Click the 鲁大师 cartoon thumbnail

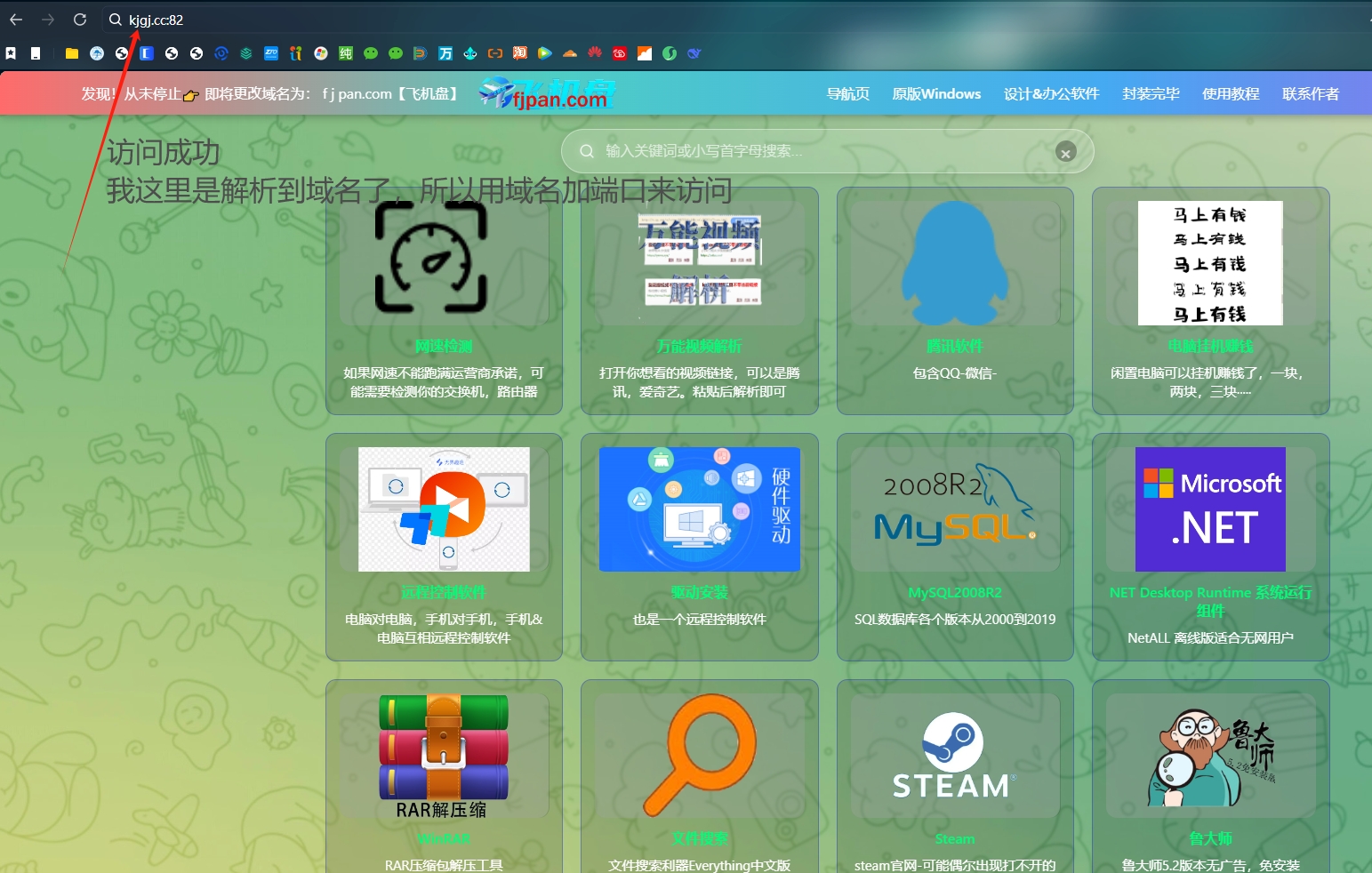tap(1210, 757)
